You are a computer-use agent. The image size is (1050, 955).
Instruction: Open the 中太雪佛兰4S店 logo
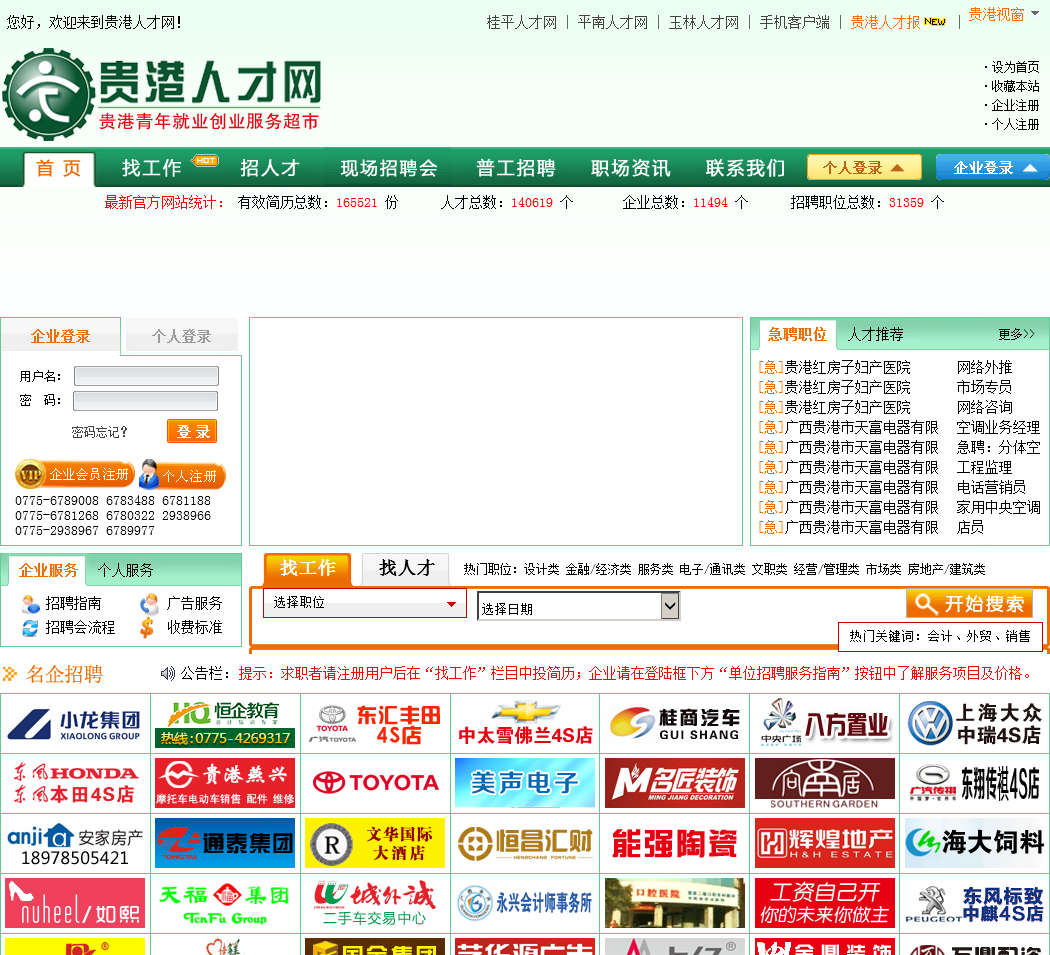tap(525, 724)
